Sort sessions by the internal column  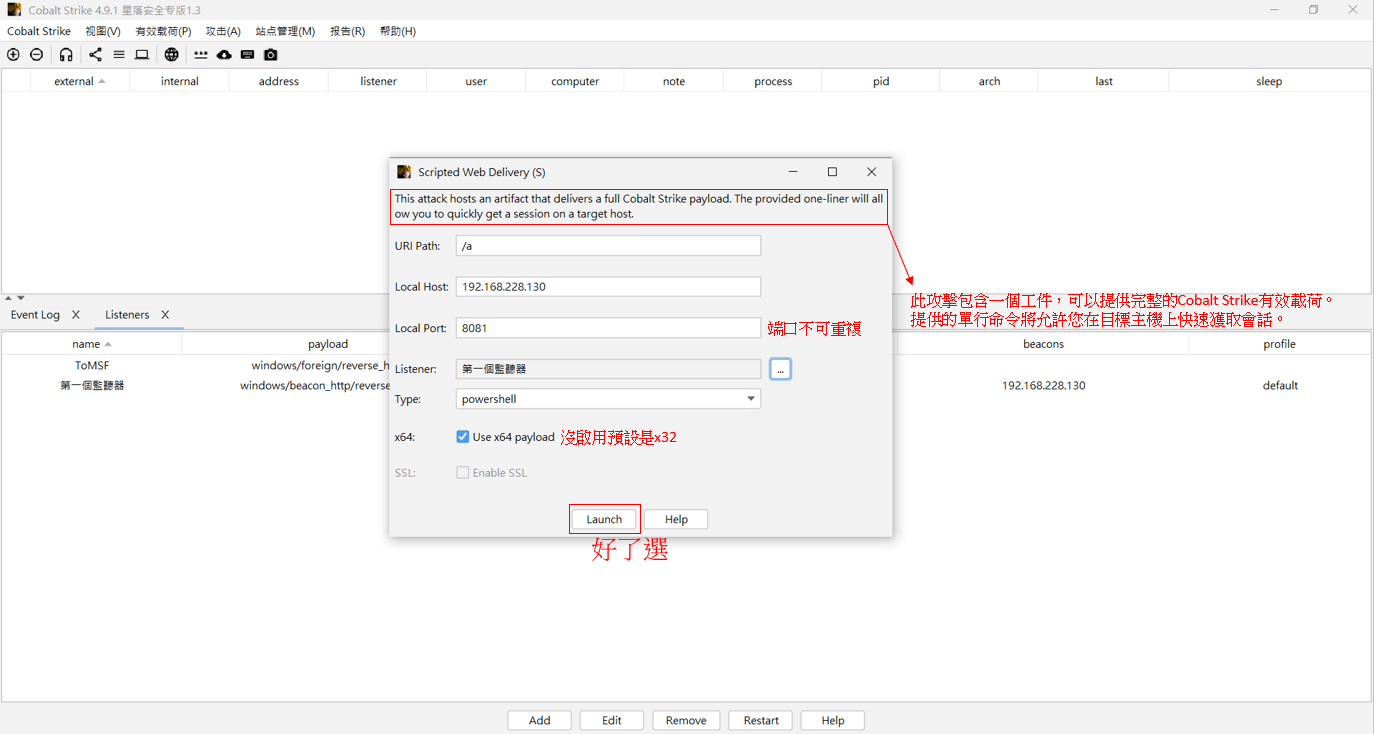tap(180, 81)
